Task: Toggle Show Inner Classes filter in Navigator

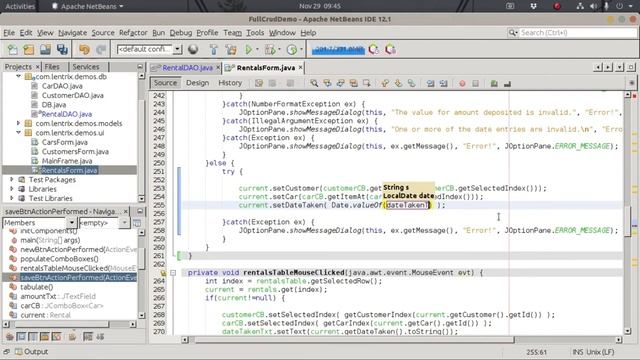Action: click(56, 337)
